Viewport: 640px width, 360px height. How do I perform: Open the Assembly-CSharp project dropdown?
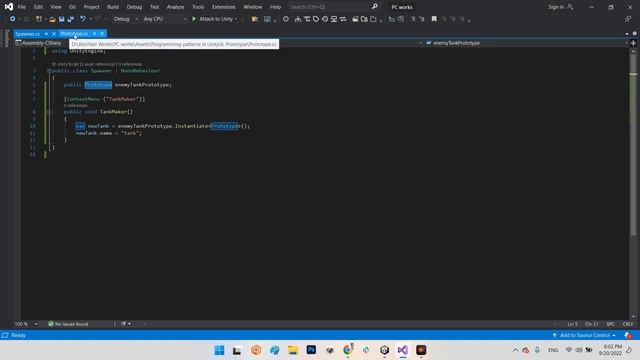coord(41,43)
